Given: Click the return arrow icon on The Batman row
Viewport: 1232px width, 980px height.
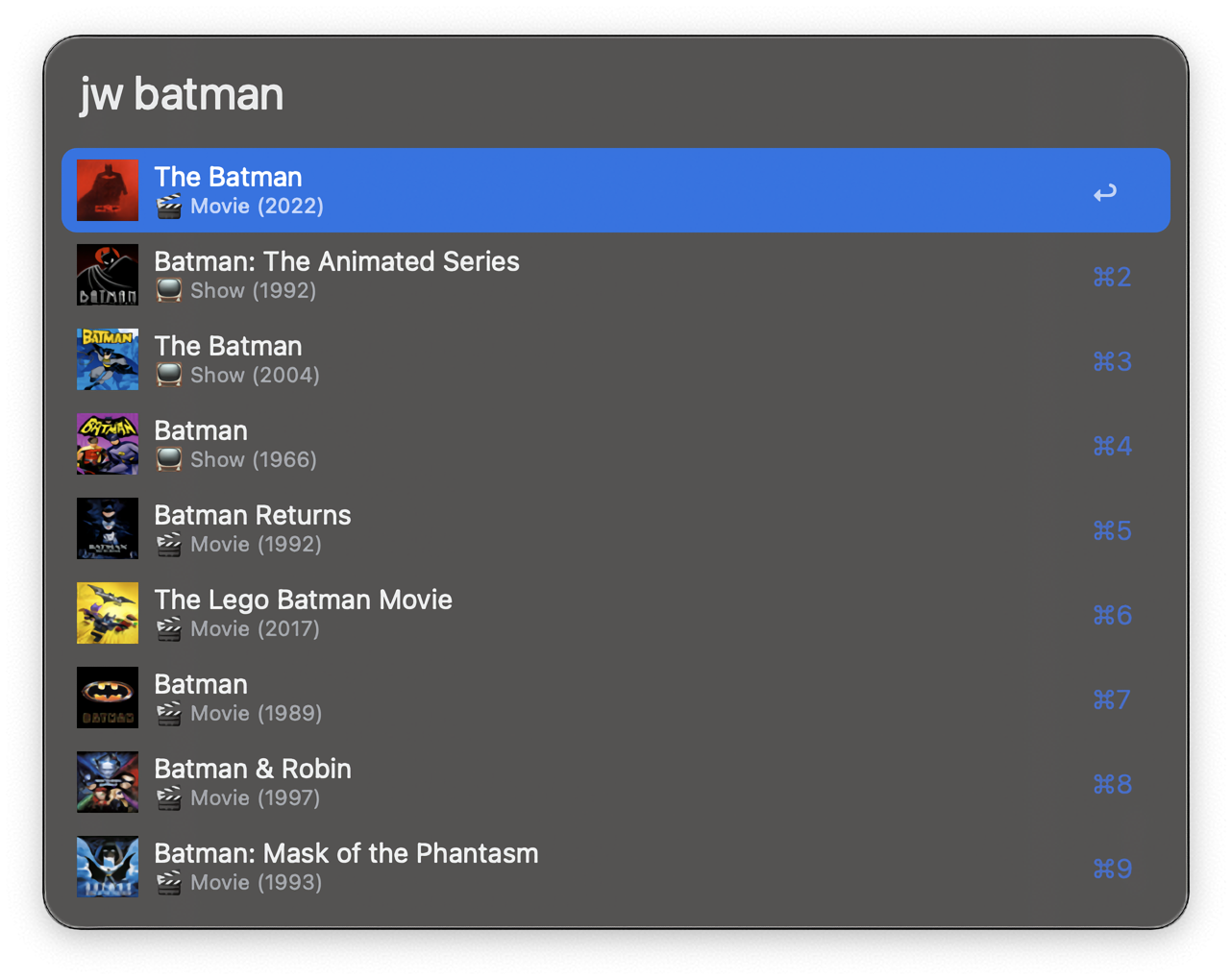Looking at the screenshot, I should coord(1105,192).
